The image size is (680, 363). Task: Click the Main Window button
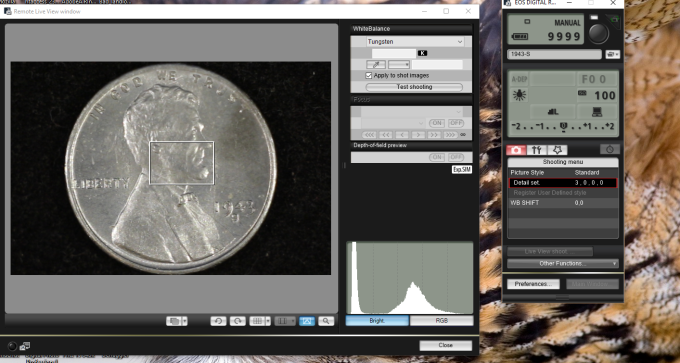[x=593, y=284]
